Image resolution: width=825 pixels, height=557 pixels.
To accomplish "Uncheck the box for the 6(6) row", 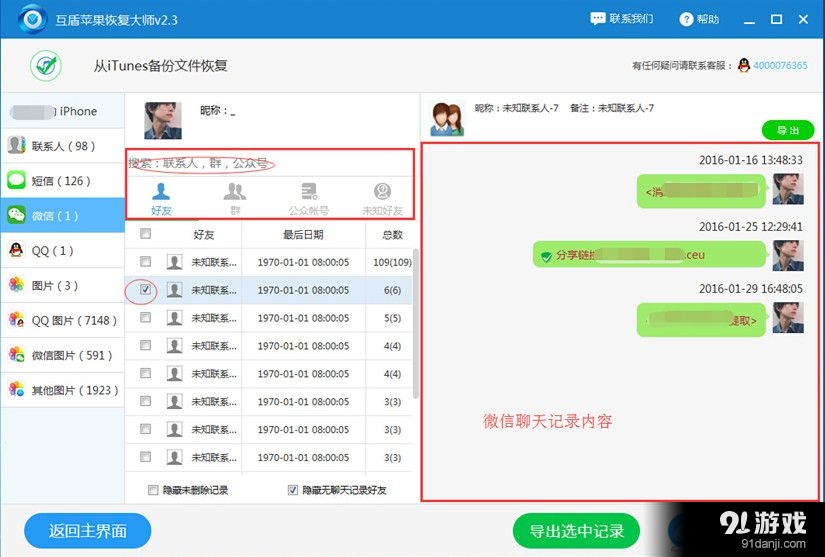I will tap(146, 289).
